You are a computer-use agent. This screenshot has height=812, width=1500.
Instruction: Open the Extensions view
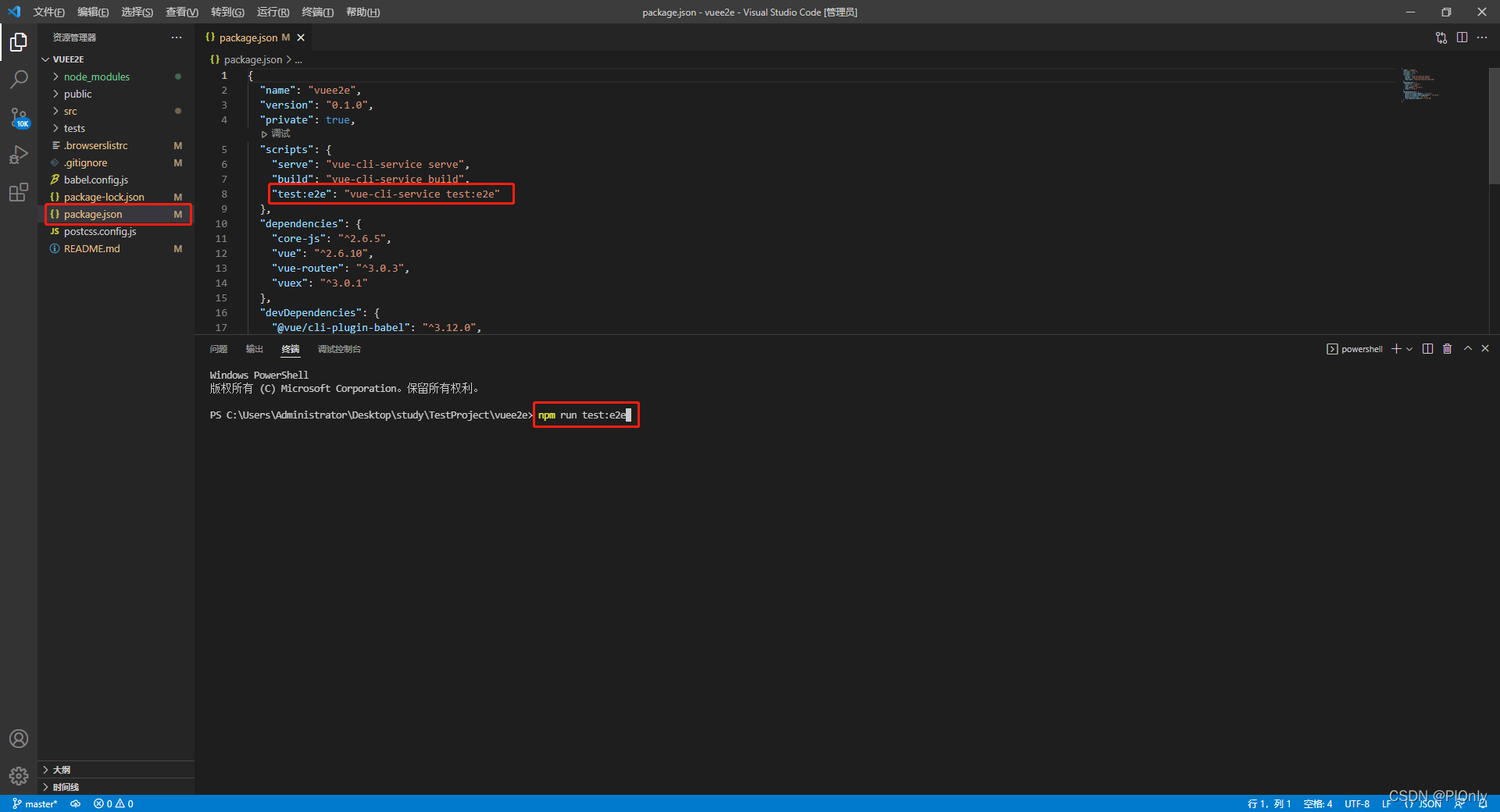click(x=19, y=192)
